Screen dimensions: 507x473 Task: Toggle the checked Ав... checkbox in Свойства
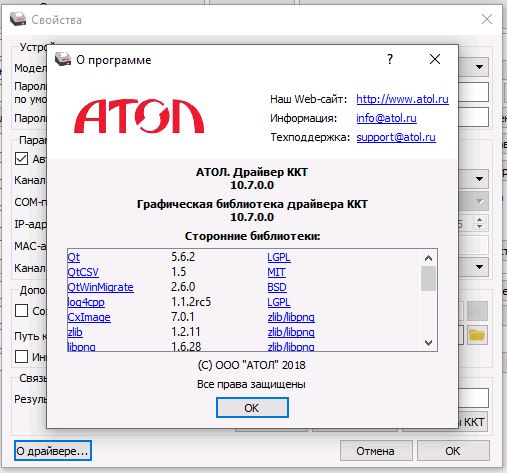pyautogui.click(x=21, y=159)
